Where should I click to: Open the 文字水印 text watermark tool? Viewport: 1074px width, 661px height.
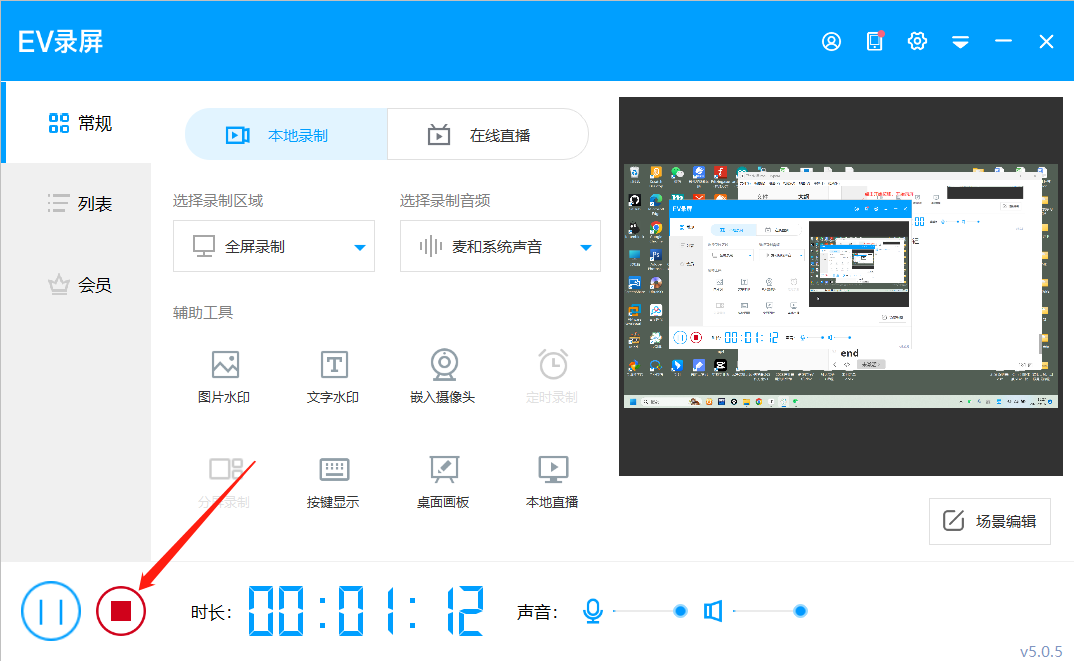333,377
